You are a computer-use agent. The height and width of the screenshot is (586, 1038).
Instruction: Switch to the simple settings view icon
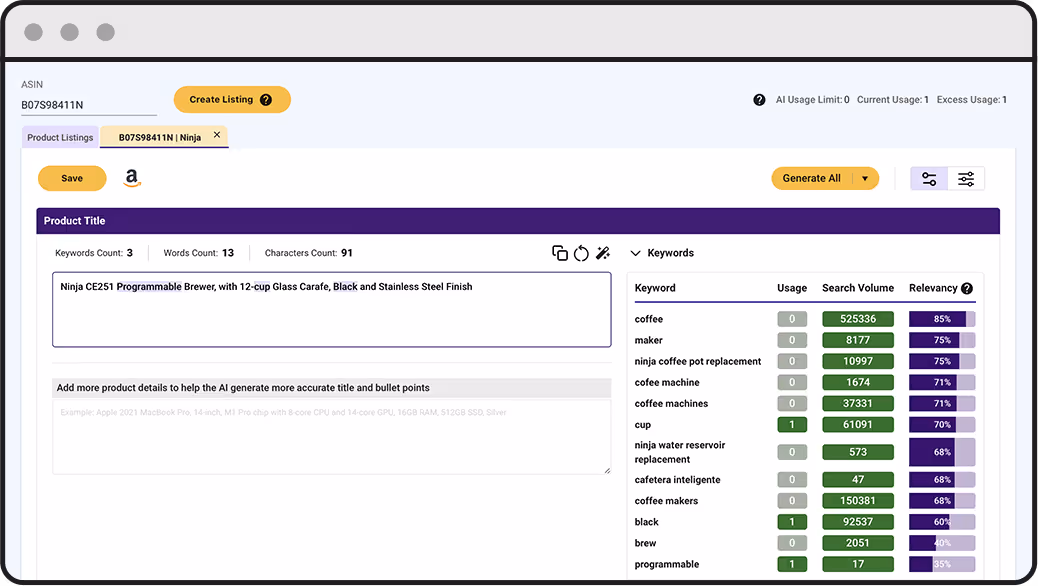point(929,179)
